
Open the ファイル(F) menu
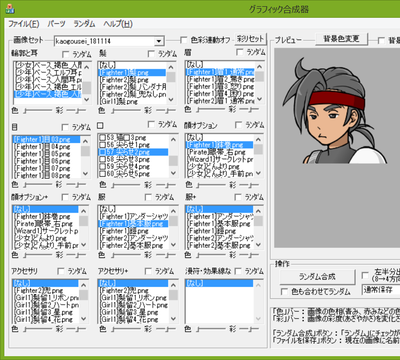23,24
